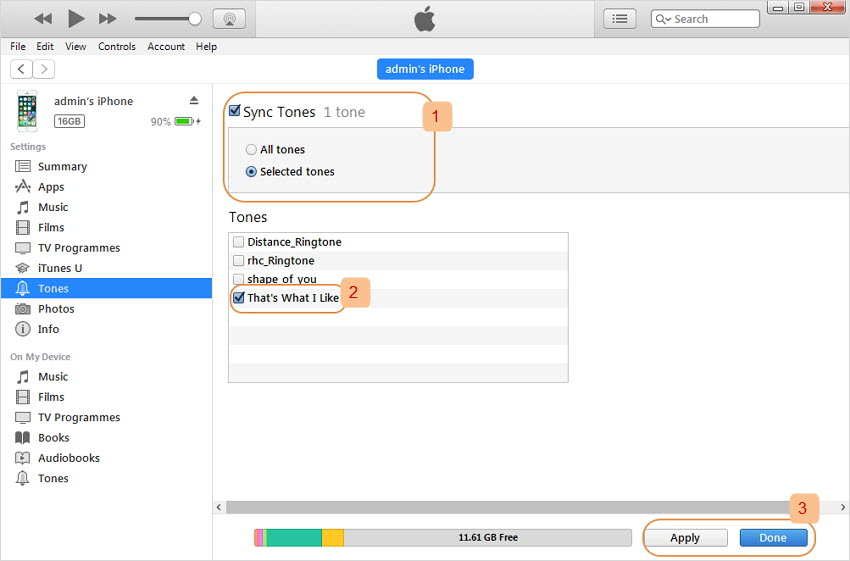The image size is (850, 561).
Task: Open the Help menu
Action: click(x=207, y=47)
